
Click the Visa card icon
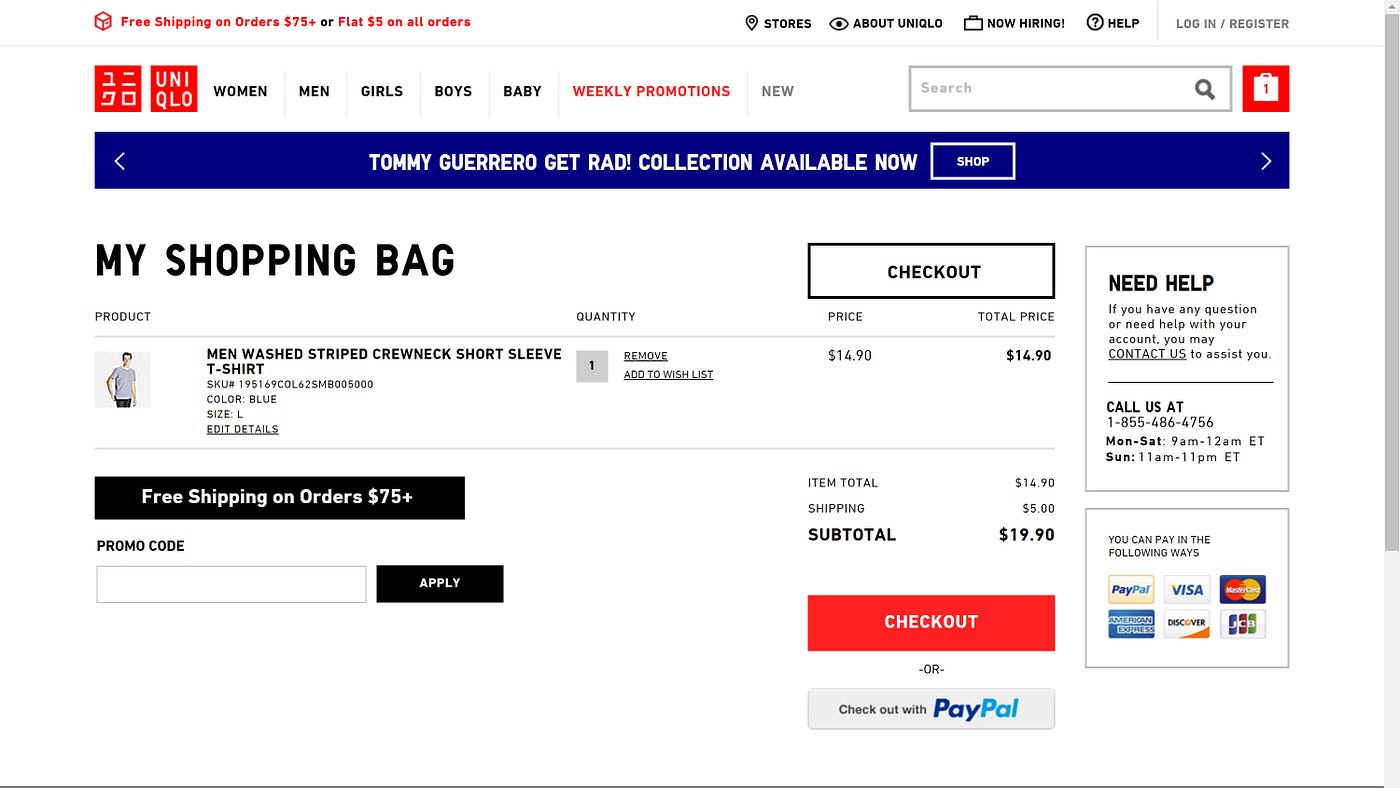click(x=1187, y=589)
